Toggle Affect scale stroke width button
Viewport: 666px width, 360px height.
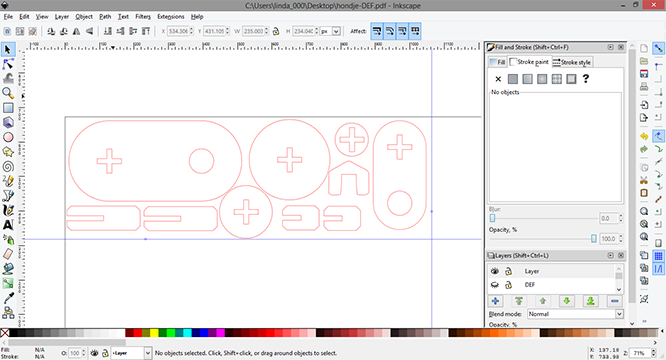point(377,31)
